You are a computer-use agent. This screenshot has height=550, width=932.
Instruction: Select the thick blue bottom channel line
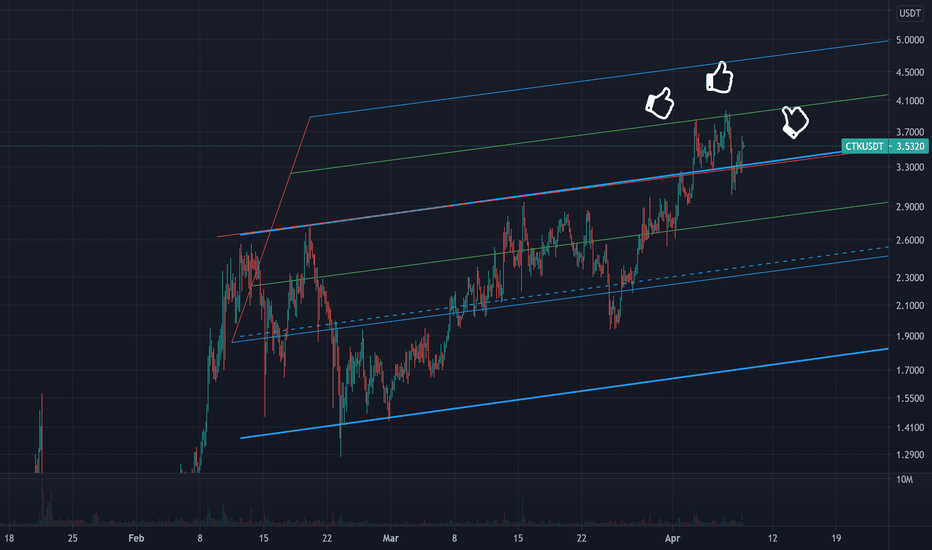pos(565,394)
